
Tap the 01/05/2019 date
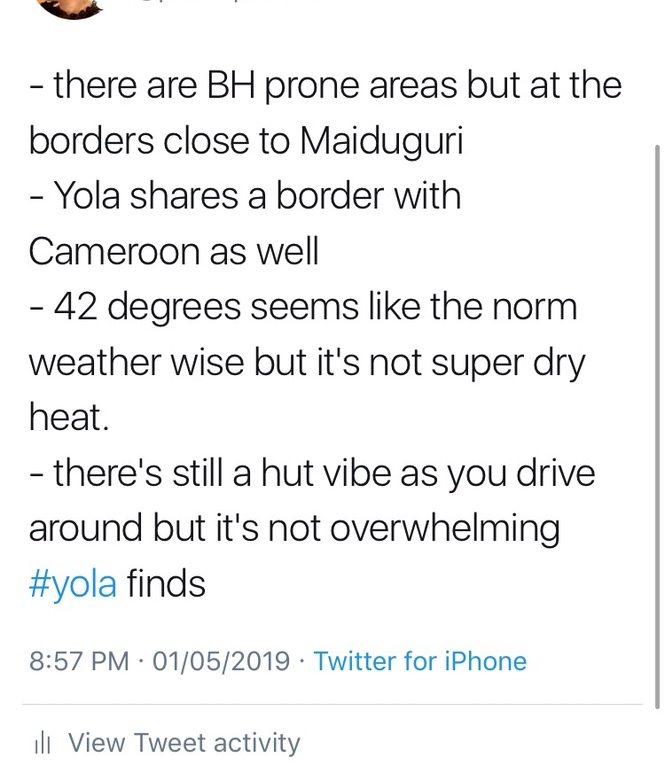click(x=221, y=661)
